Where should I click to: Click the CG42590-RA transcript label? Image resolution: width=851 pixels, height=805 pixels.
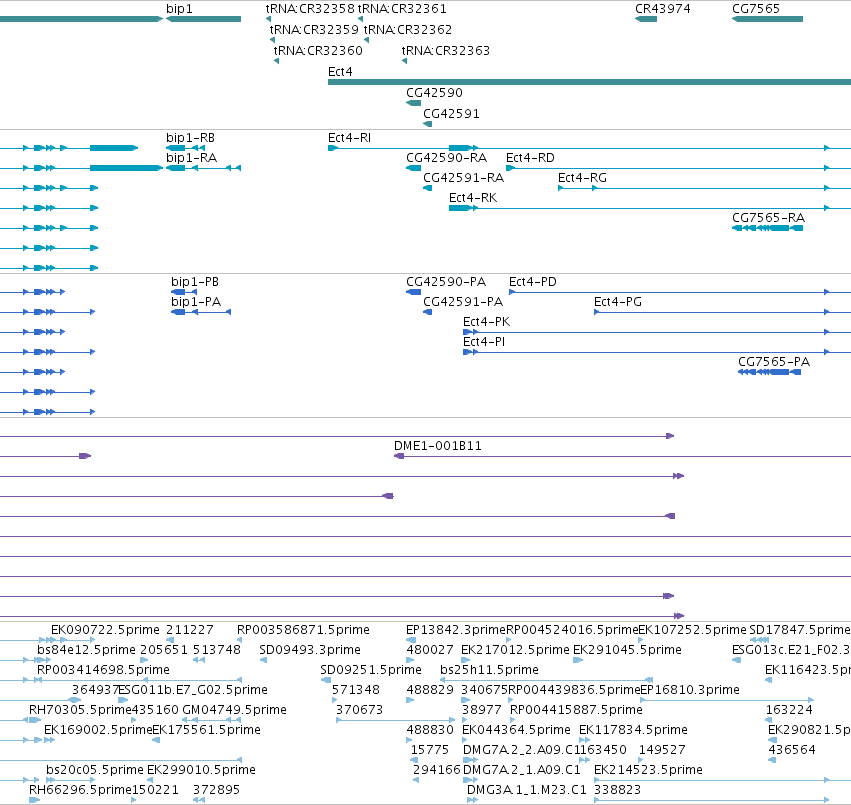447,158
